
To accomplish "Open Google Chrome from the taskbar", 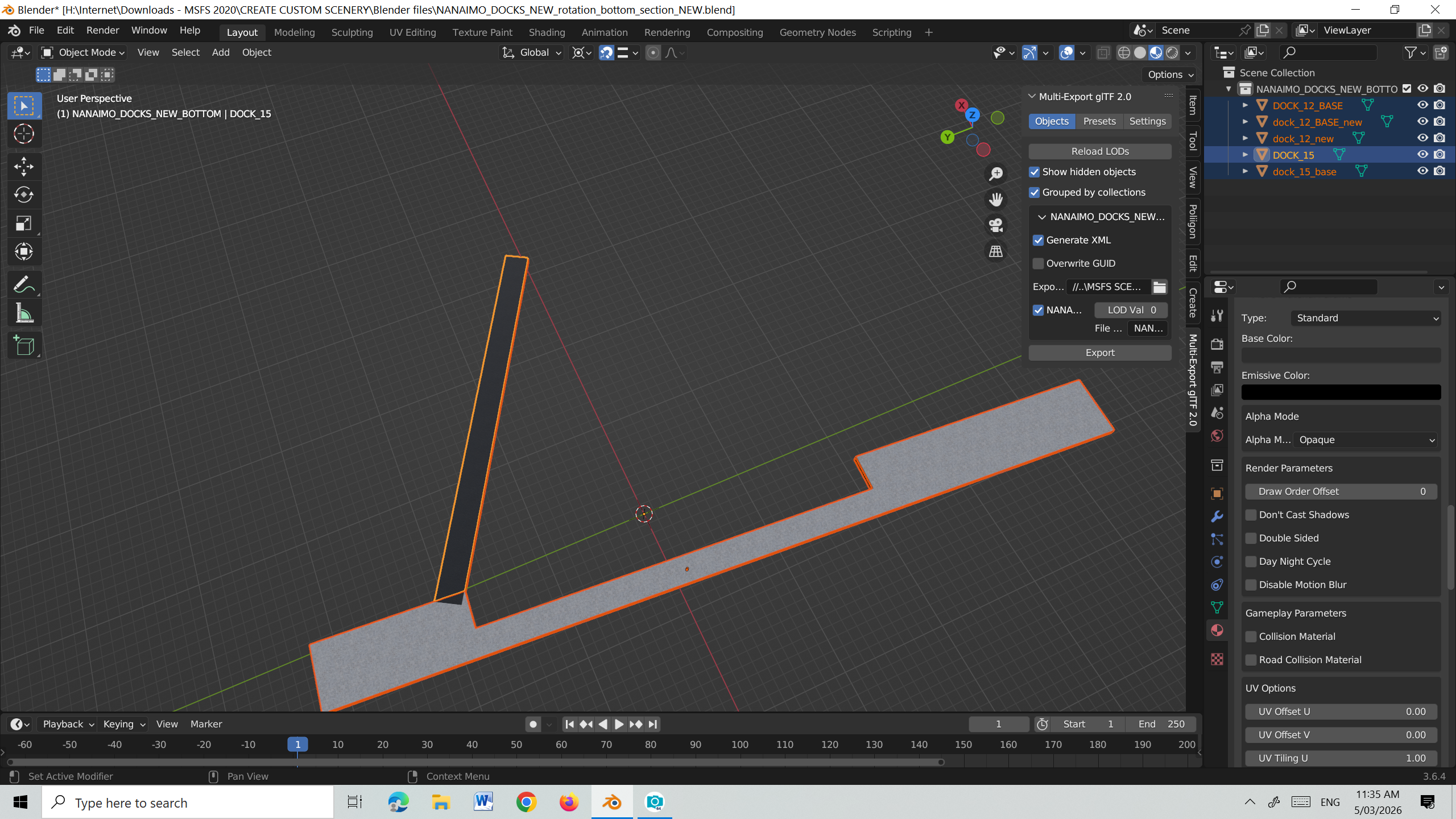I will pyautogui.click(x=527, y=802).
